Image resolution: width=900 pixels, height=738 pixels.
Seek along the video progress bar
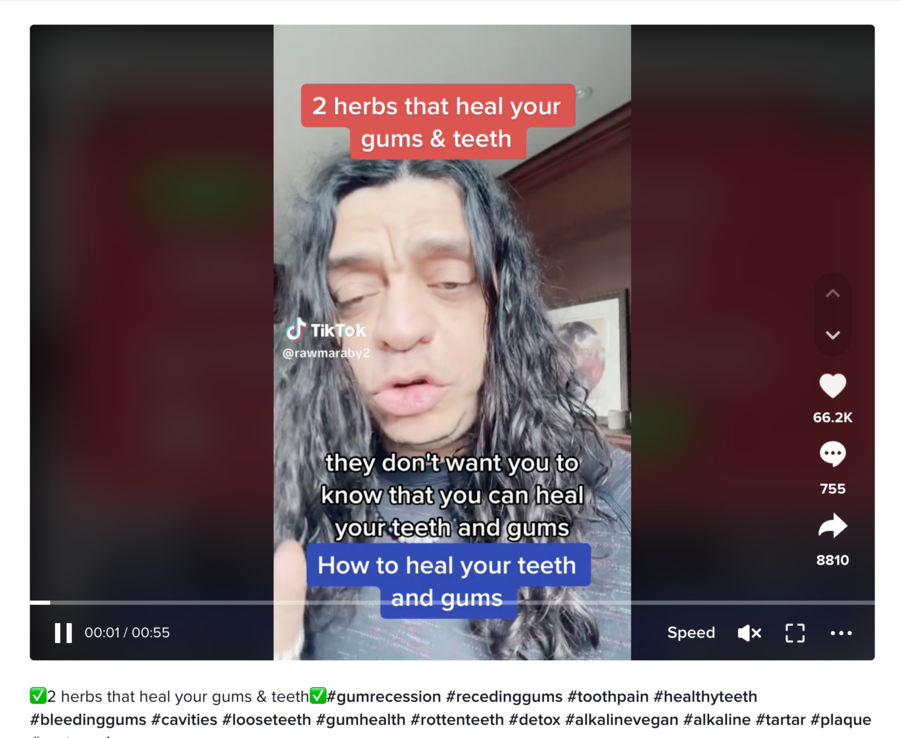point(452,603)
